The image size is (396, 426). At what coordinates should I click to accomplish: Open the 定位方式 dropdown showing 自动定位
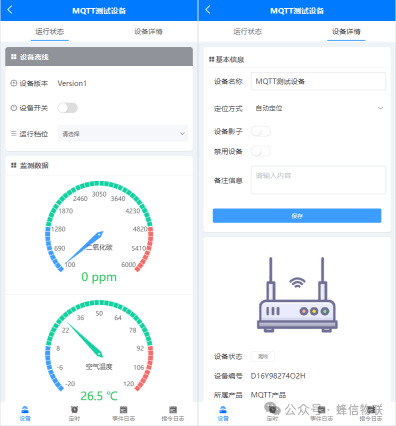(x=318, y=108)
